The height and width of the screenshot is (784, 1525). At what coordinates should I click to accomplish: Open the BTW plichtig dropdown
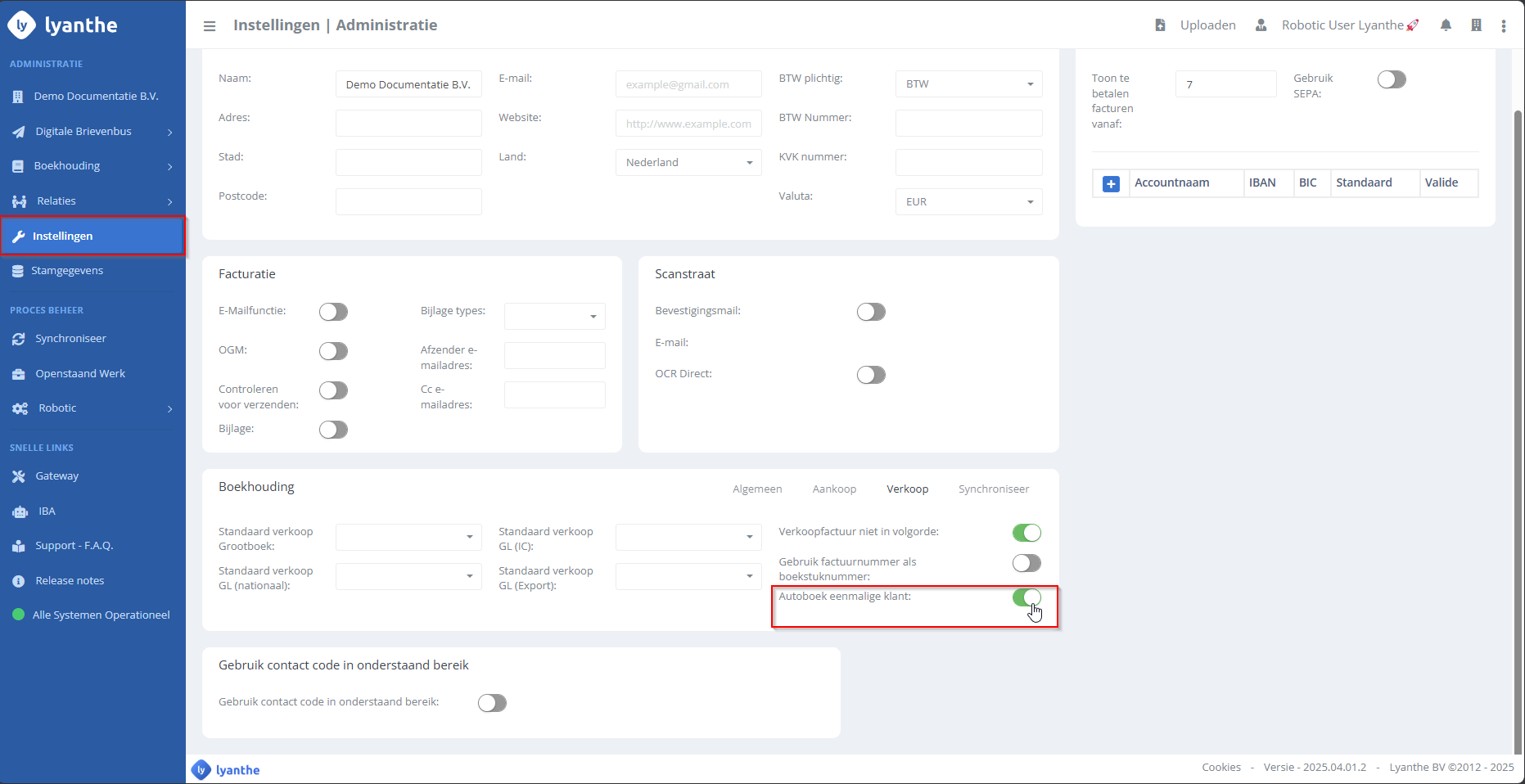click(968, 84)
